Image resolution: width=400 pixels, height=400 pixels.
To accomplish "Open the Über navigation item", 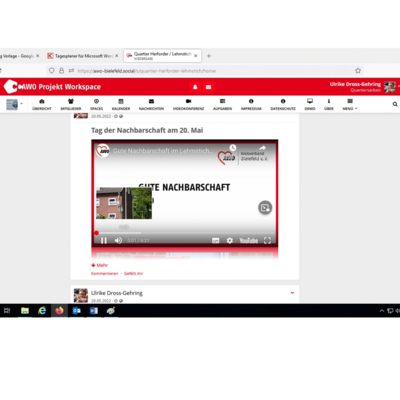I will click(329, 104).
